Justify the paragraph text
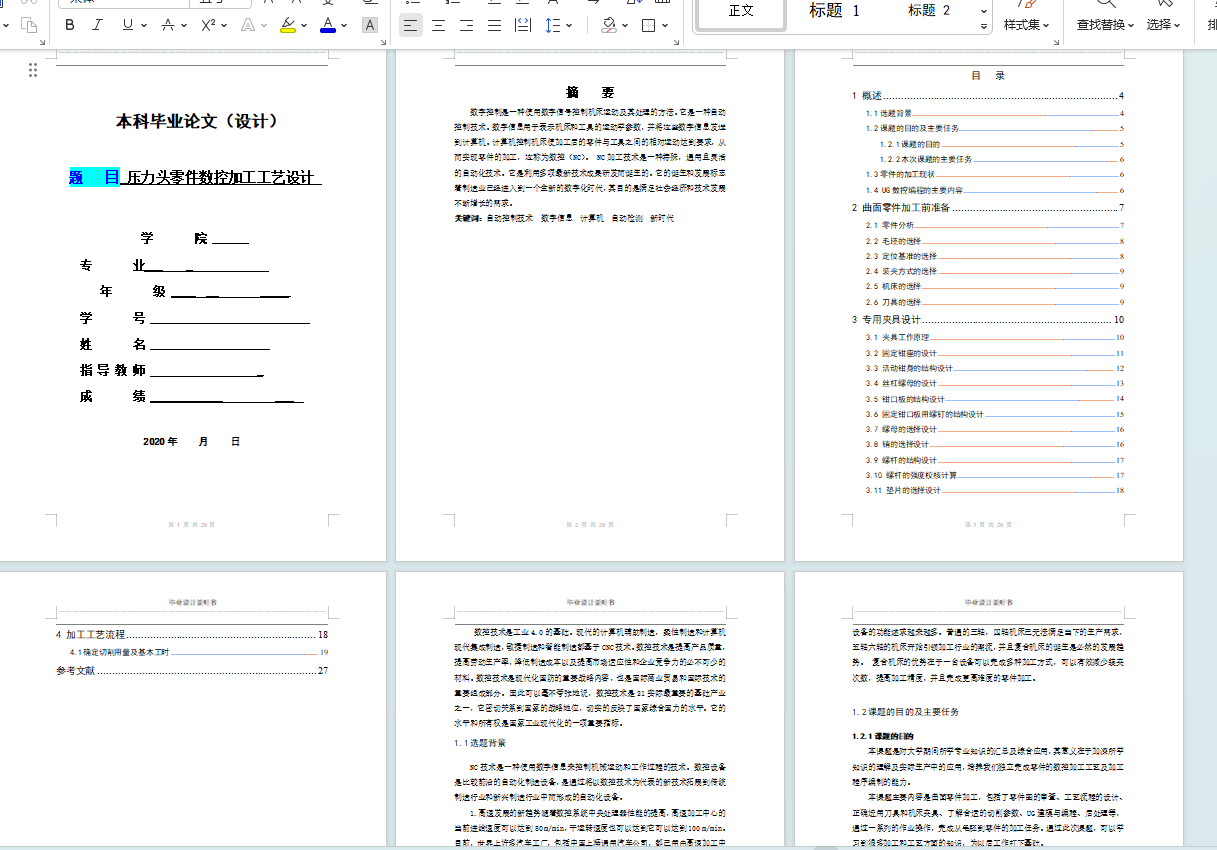Screen dimensions: 1217x850 [494, 25]
